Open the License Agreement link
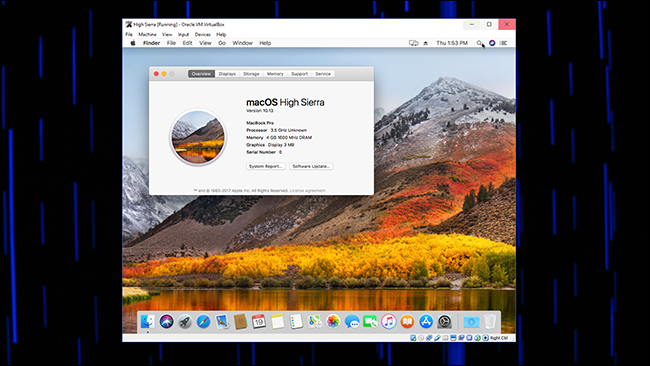 pyautogui.click(x=308, y=191)
